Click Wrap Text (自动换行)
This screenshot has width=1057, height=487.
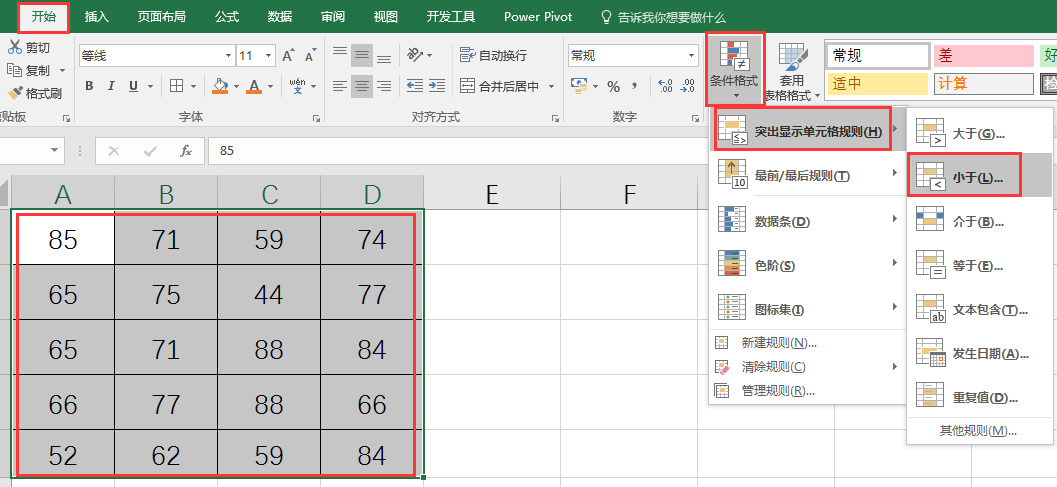pyautogui.click(x=493, y=55)
